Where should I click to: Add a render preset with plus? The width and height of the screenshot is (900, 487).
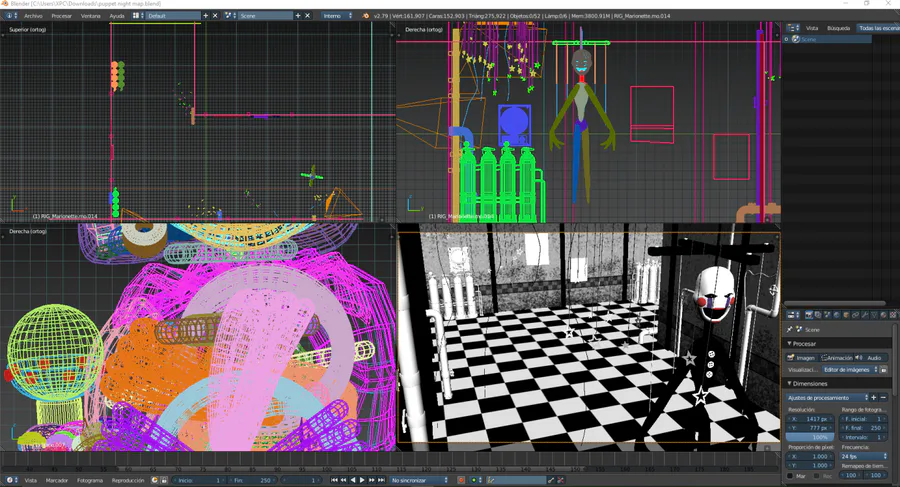point(874,397)
